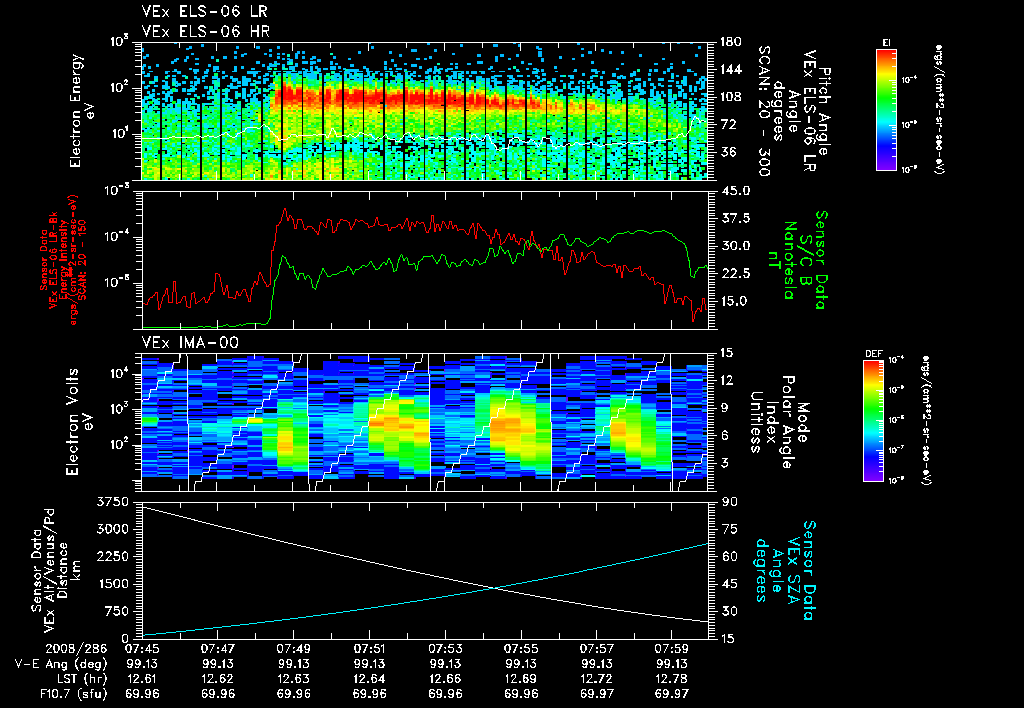Click the LST value 12.69
Viewport: 1024px width, 708px height.
pos(521,679)
